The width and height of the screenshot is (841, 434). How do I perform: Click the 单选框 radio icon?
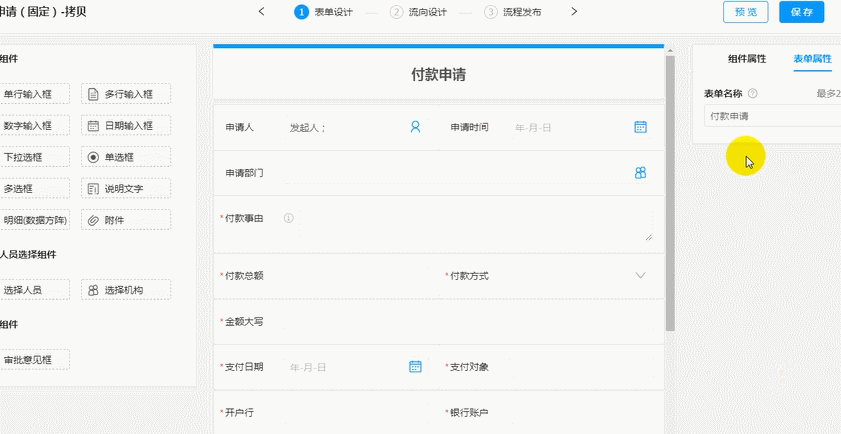tap(93, 157)
